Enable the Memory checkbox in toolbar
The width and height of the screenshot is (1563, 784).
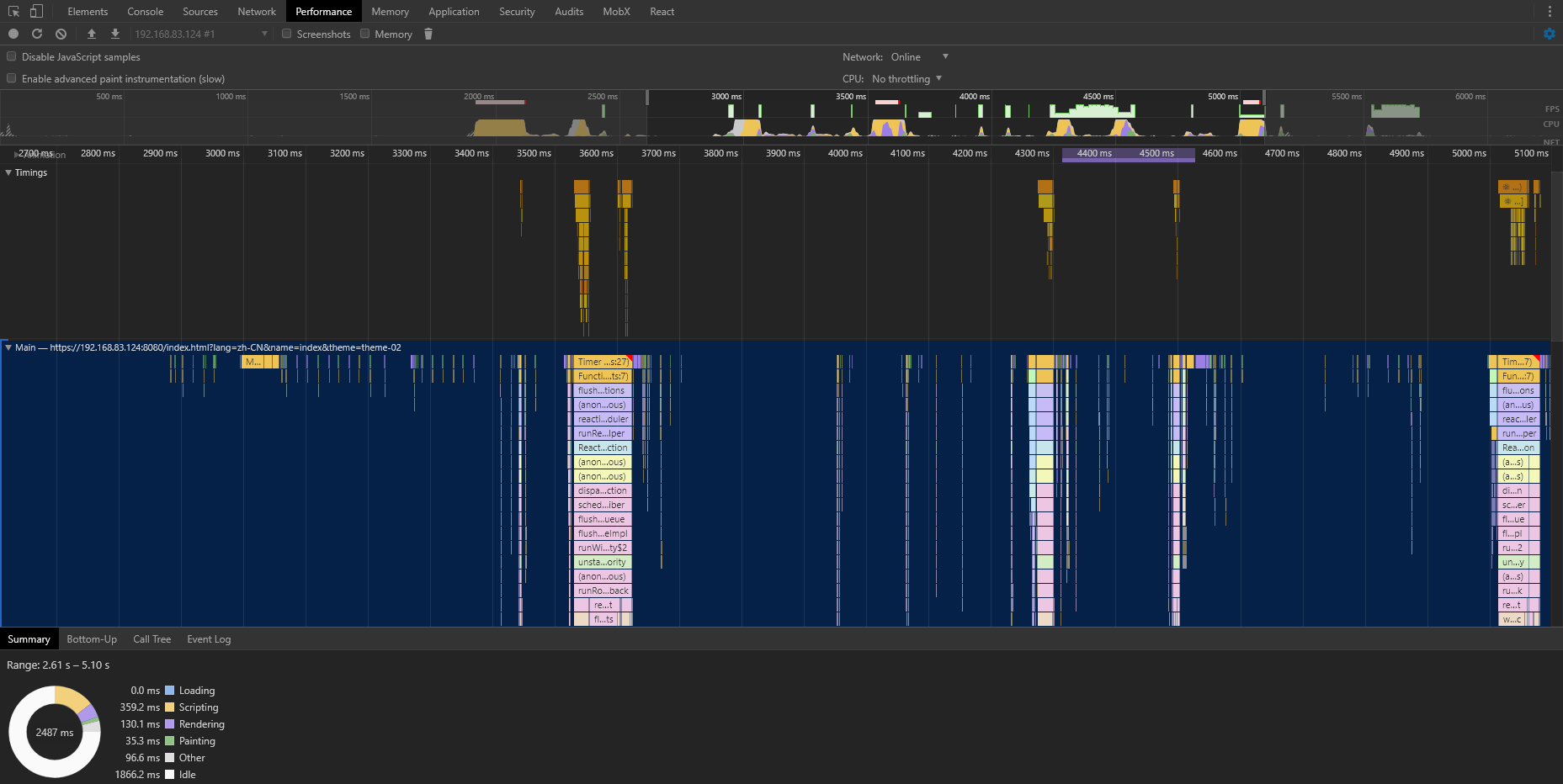click(365, 34)
